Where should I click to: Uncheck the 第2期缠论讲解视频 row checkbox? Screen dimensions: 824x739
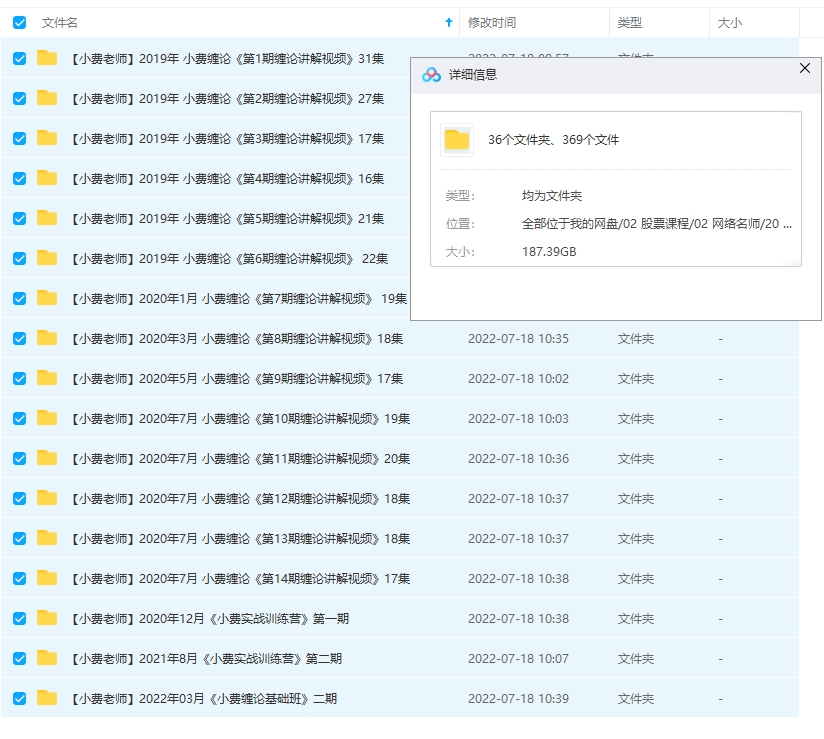point(19,98)
